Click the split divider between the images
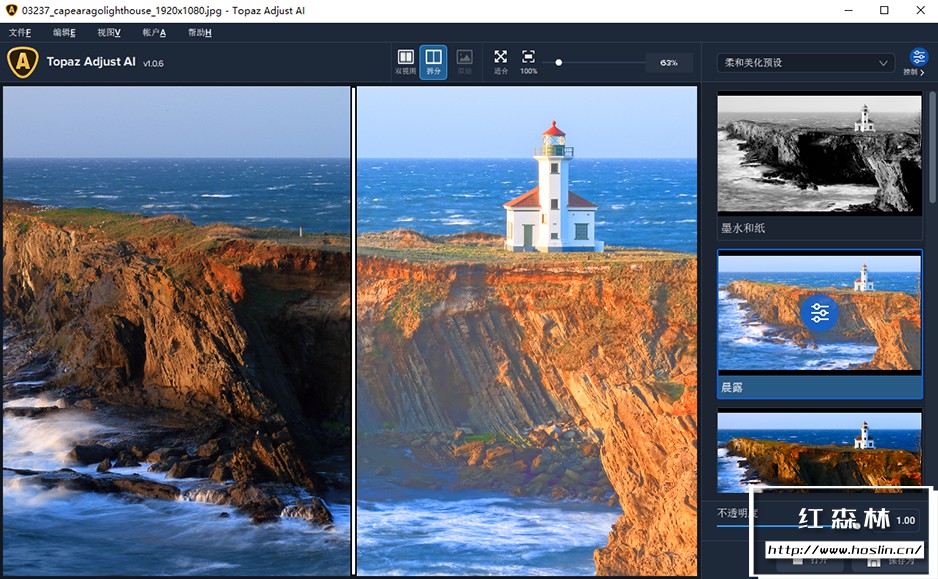 353,330
